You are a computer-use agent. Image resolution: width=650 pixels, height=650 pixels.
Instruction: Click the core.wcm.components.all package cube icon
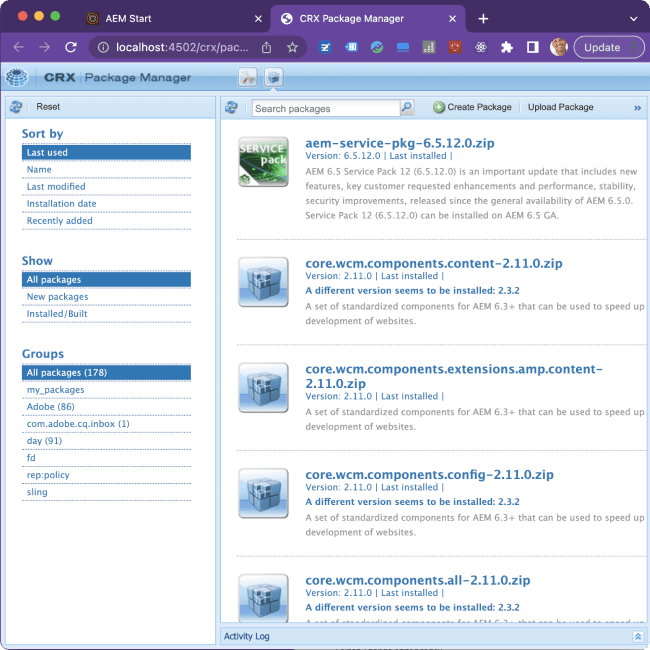point(263,598)
